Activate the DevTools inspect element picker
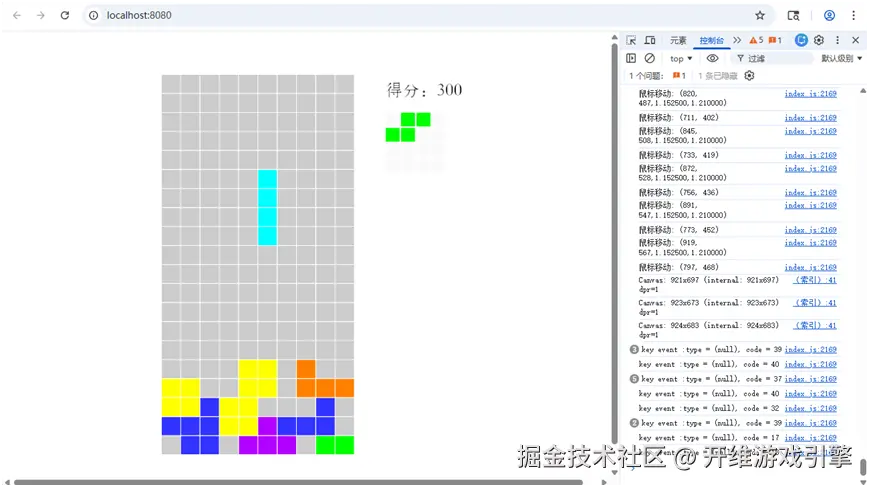This screenshot has width=869, height=487. coord(631,40)
